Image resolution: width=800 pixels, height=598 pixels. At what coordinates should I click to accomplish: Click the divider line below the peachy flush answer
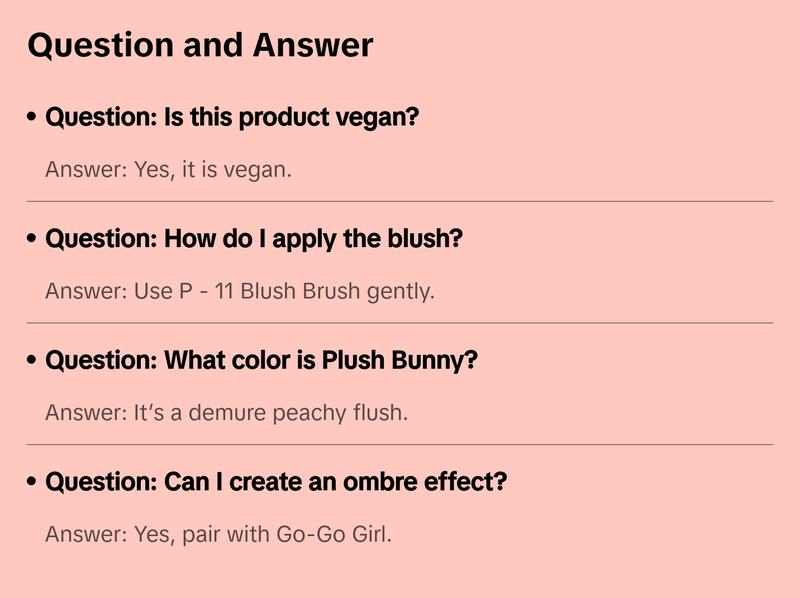pos(400,444)
